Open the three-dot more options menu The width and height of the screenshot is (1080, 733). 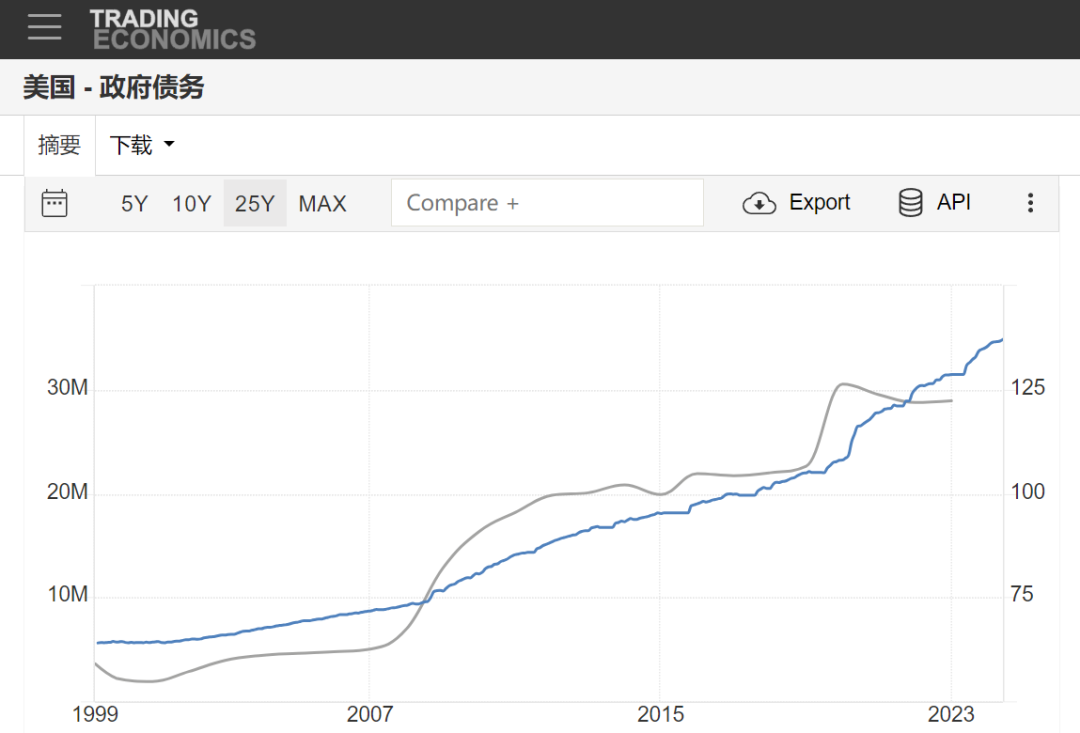(x=1030, y=203)
